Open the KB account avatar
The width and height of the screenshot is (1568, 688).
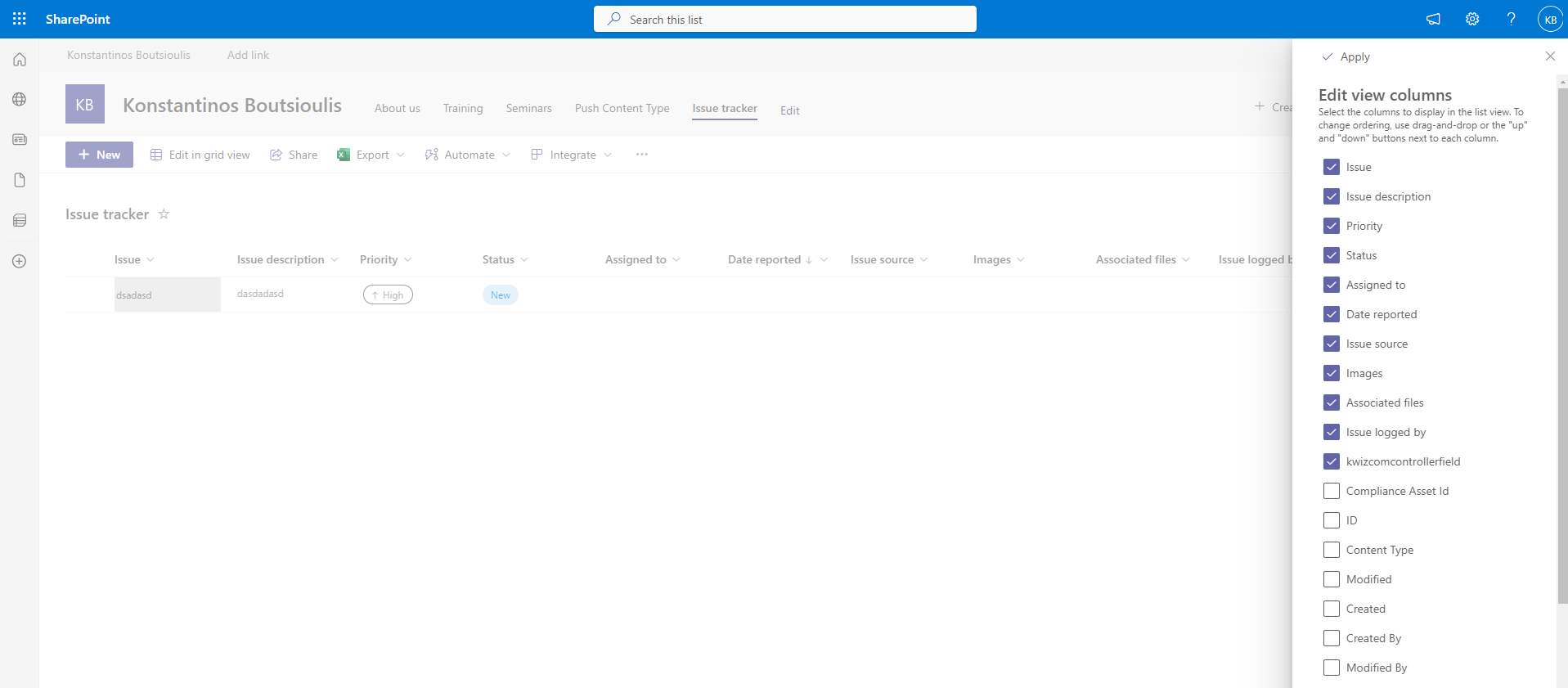[x=1550, y=19]
